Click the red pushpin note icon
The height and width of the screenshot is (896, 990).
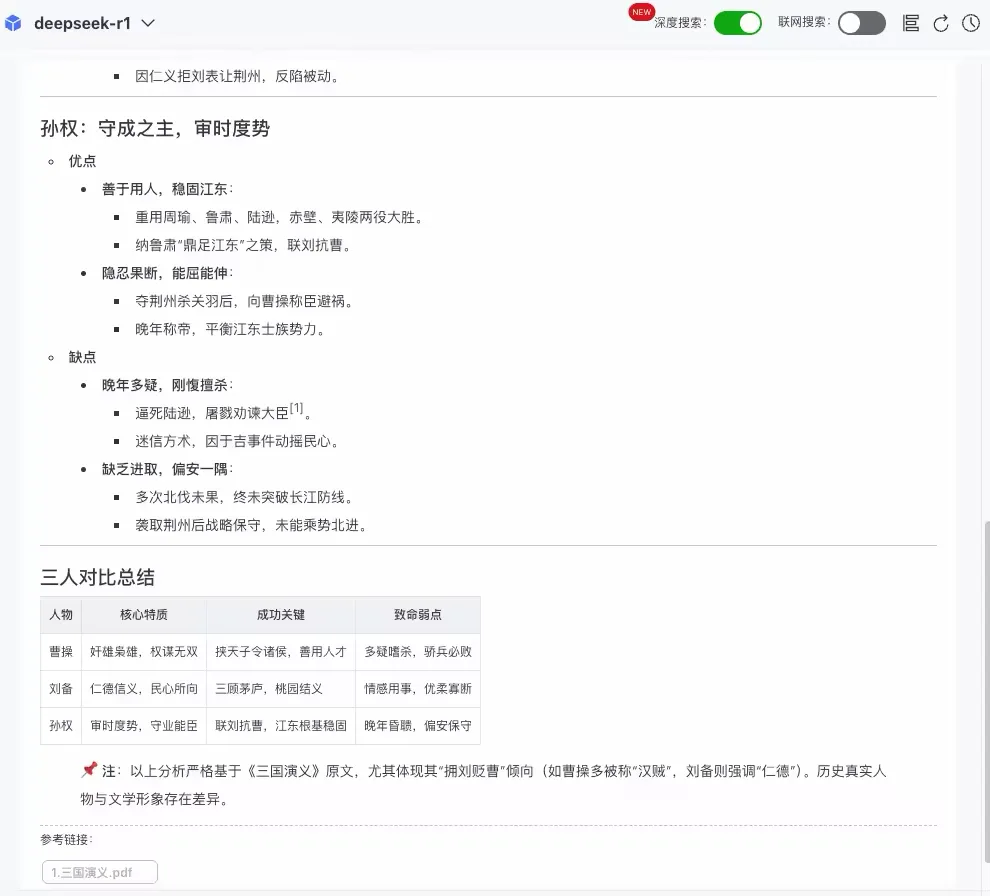click(x=89, y=770)
